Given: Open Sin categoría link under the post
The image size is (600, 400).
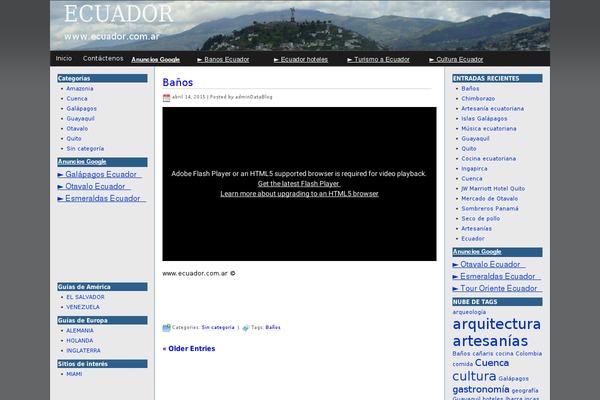Looking at the screenshot, I should click(x=218, y=328).
